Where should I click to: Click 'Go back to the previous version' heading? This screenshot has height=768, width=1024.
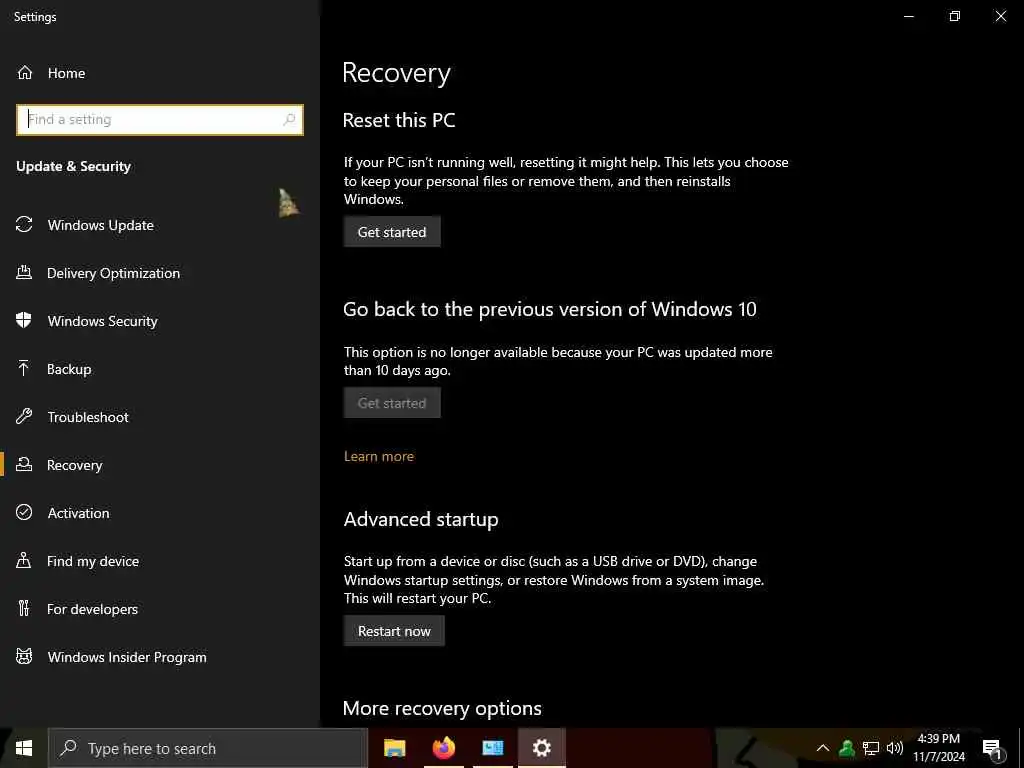[550, 309]
